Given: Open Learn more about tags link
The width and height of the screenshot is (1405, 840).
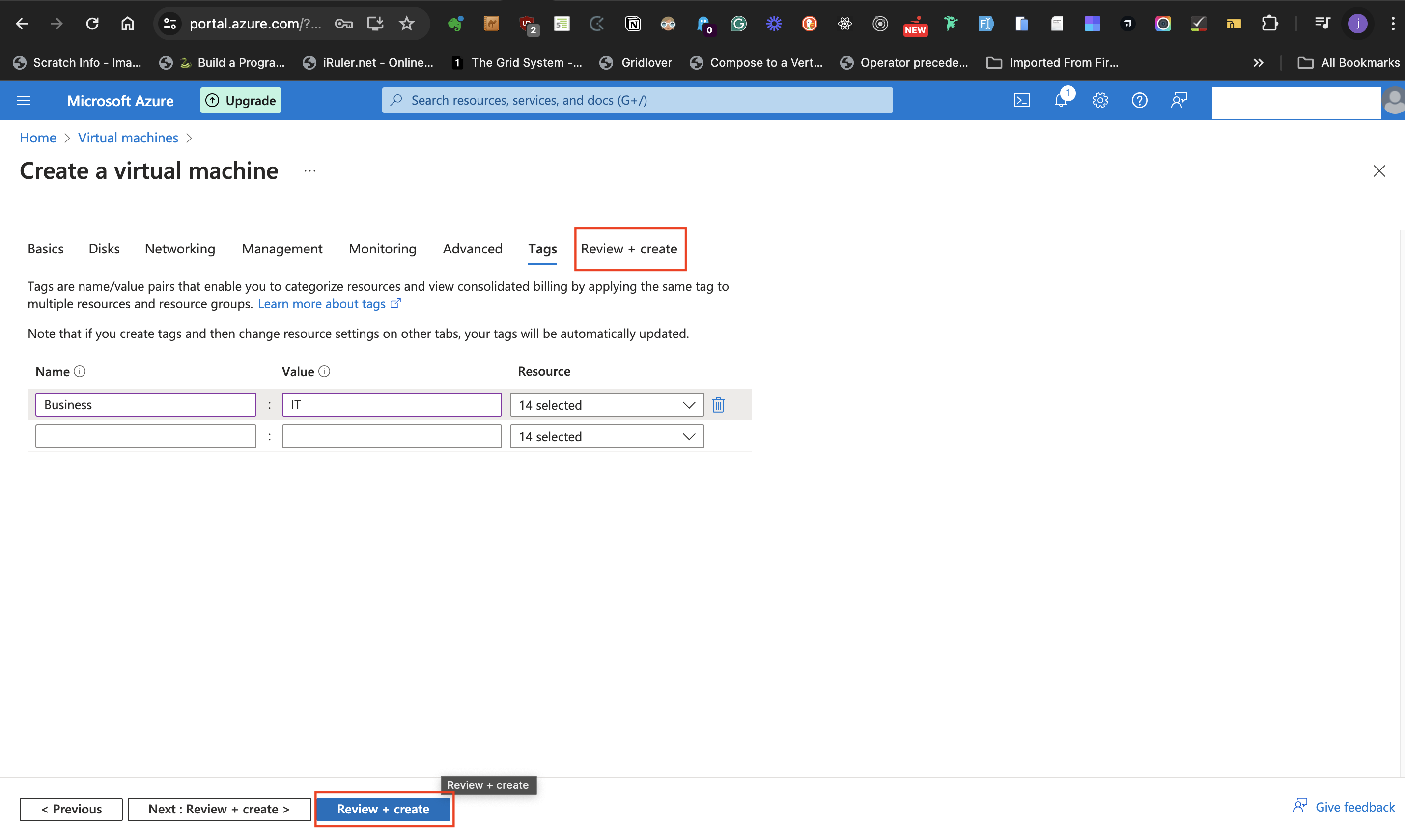Looking at the screenshot, I should [322, 304].
